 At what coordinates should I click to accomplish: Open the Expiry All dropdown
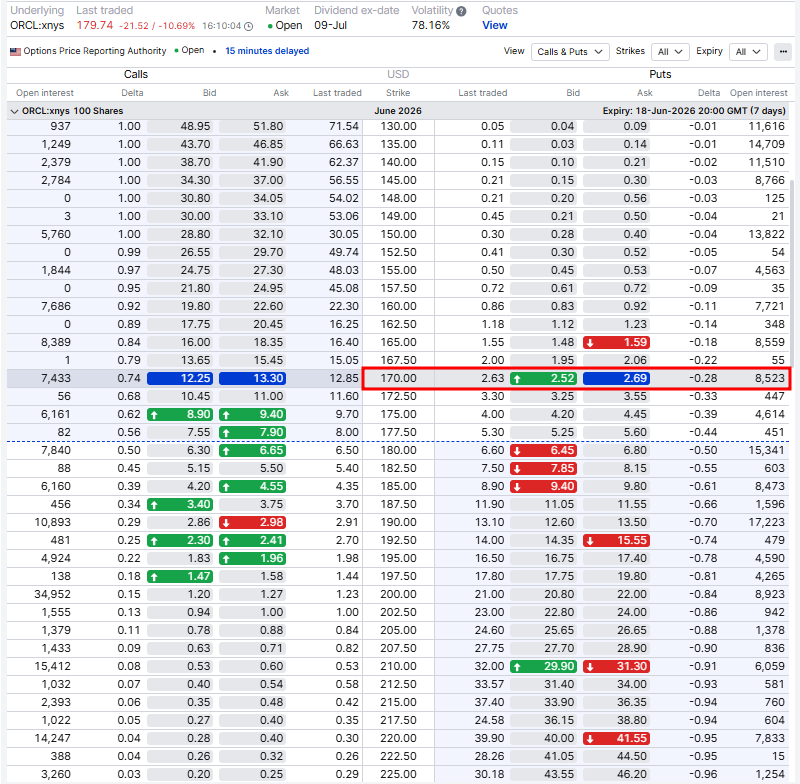pos(748,52)
